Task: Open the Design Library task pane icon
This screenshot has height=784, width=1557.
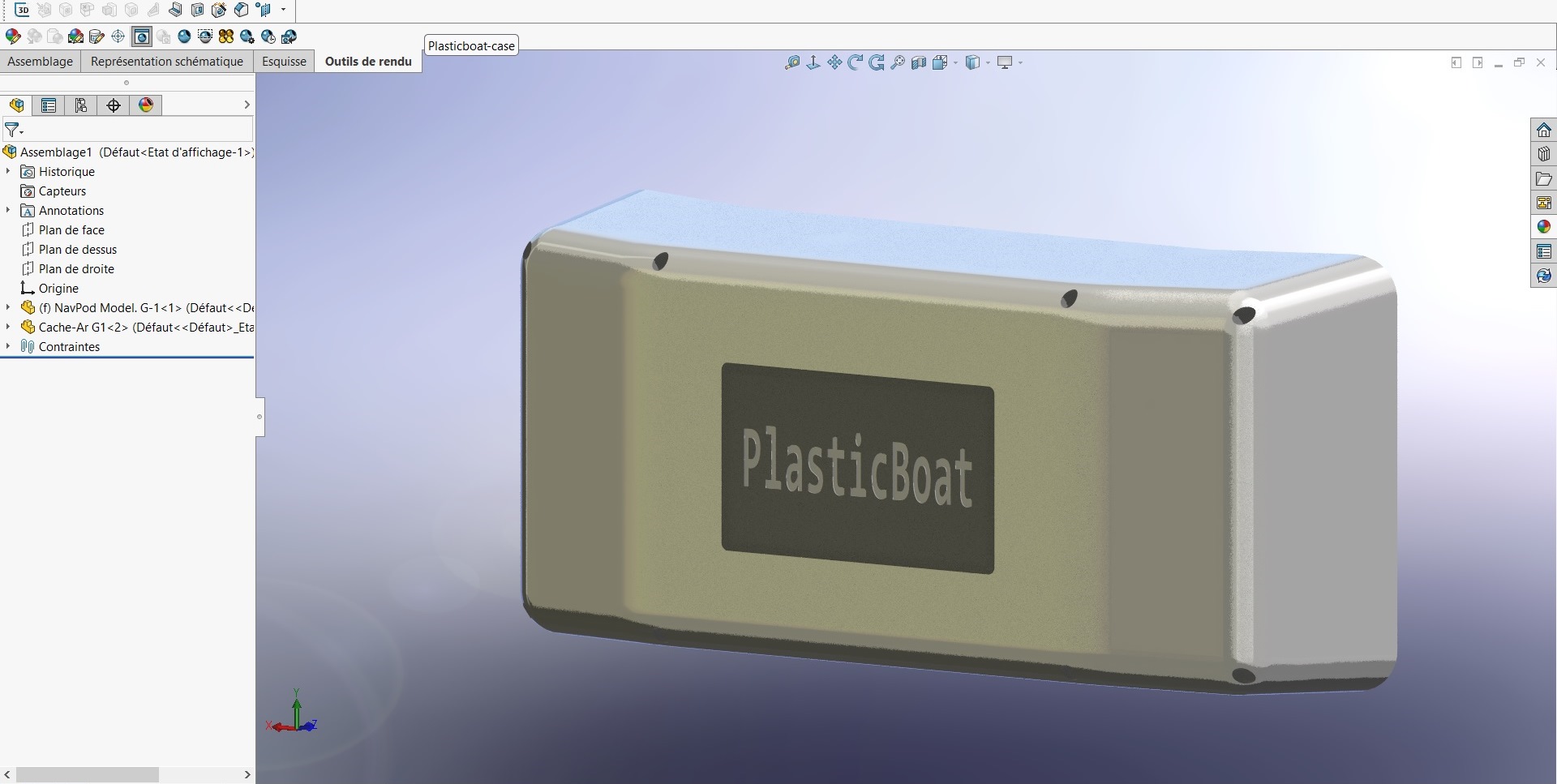Action: (1543, 154)
